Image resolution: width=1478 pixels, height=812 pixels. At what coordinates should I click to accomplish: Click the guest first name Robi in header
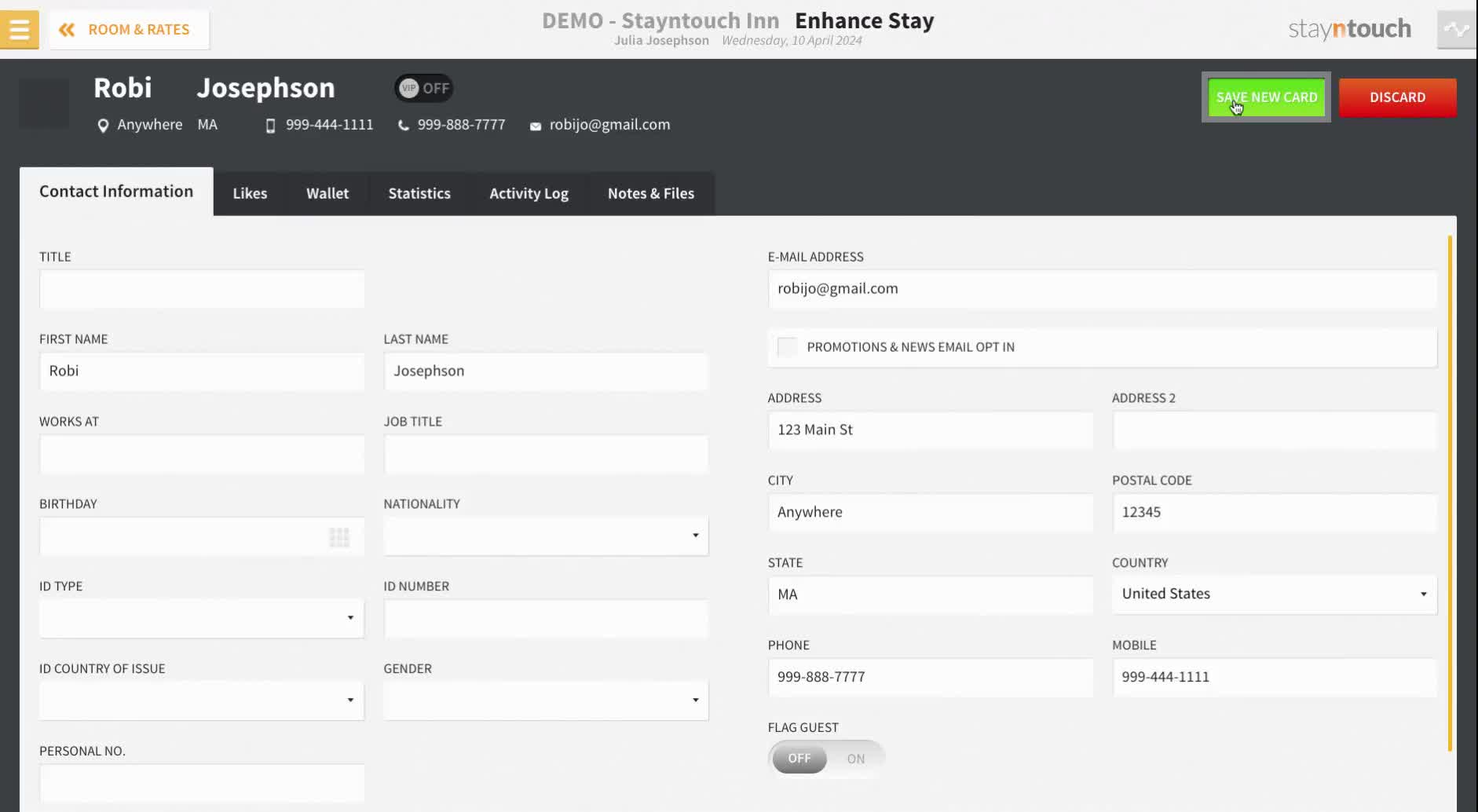coord(123,88)
